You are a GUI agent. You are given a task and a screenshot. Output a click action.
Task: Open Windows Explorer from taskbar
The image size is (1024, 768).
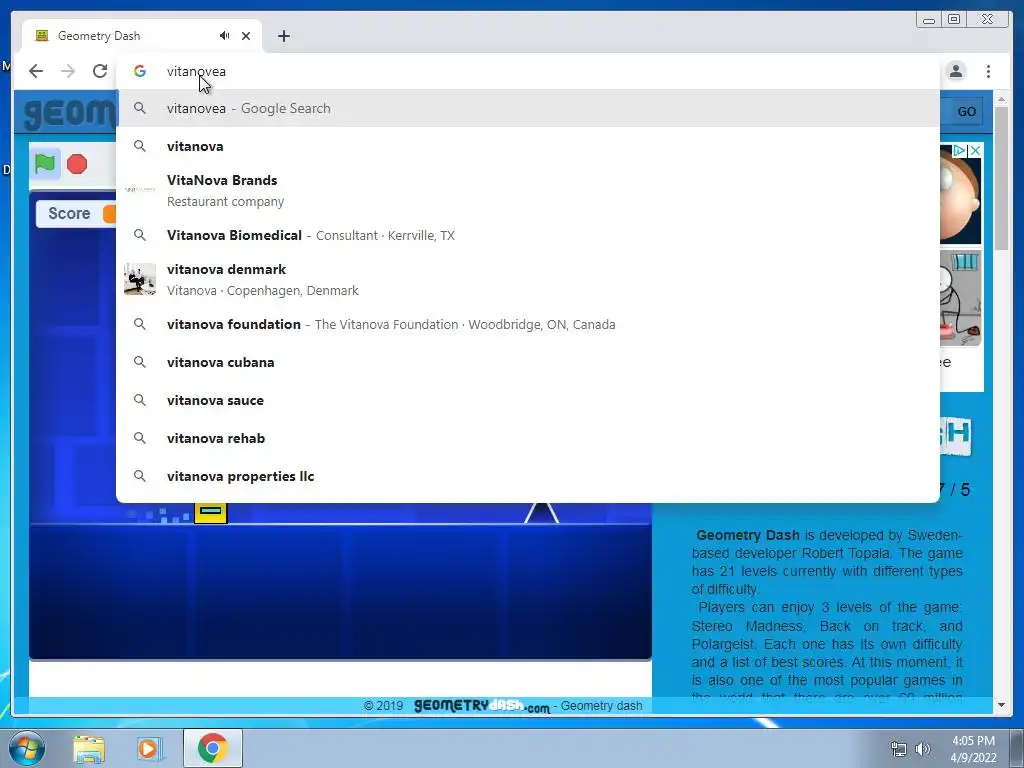coord(89,749)
